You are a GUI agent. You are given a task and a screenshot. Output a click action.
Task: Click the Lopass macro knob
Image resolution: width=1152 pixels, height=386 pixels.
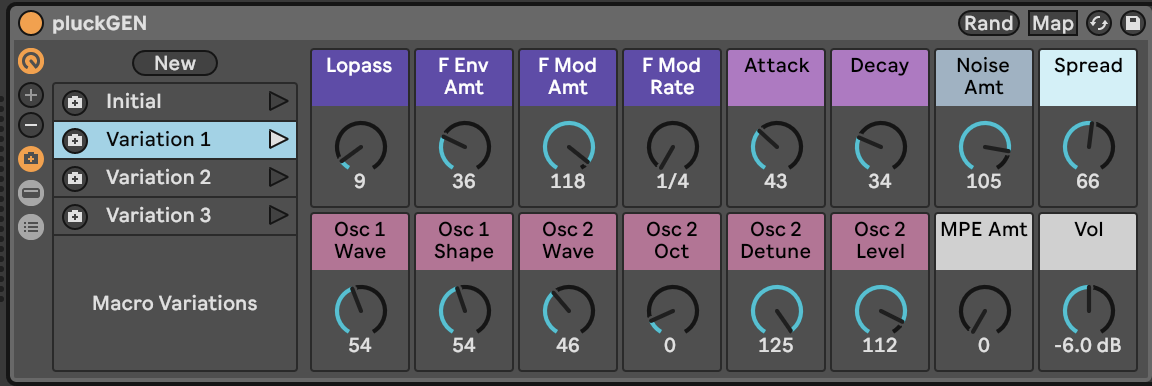tap(360, 146)
